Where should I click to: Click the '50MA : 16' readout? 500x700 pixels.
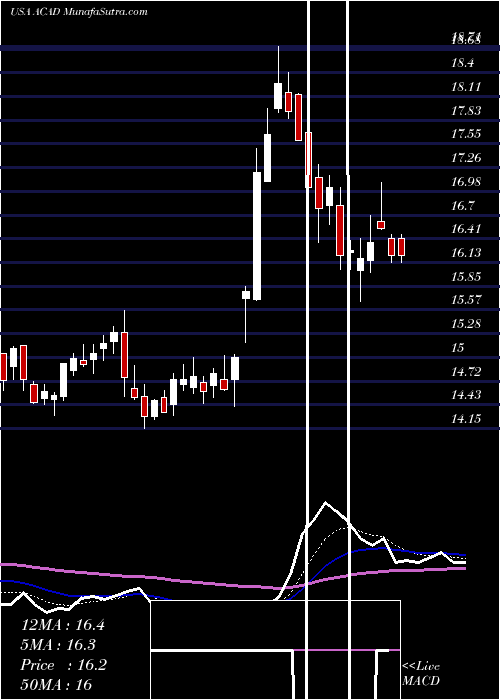click(56, 684)
